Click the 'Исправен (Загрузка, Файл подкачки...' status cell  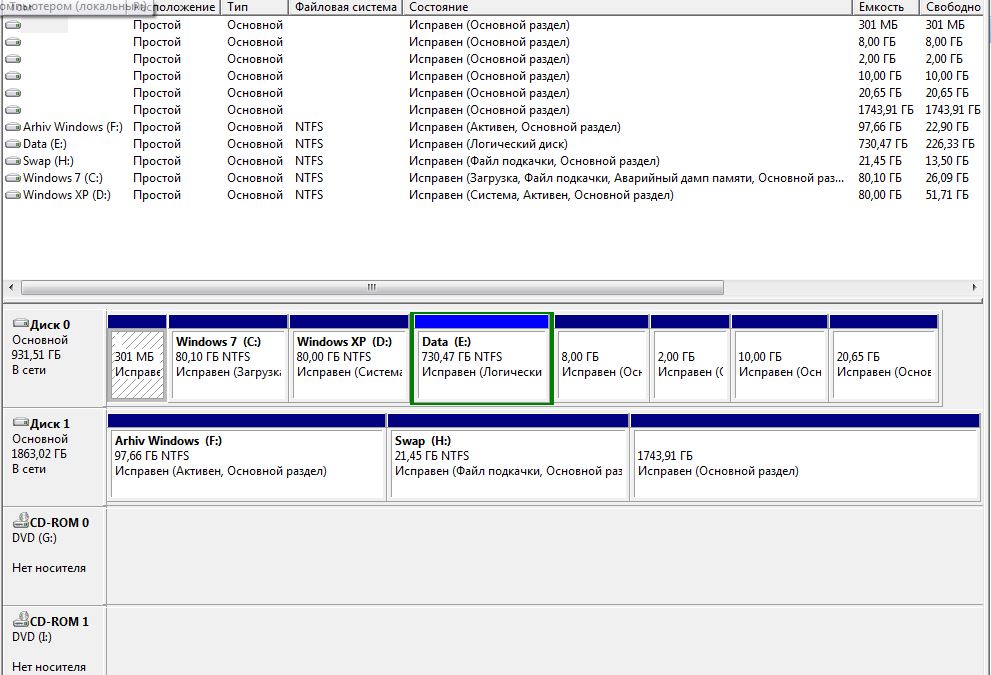(x=626, y=178)
